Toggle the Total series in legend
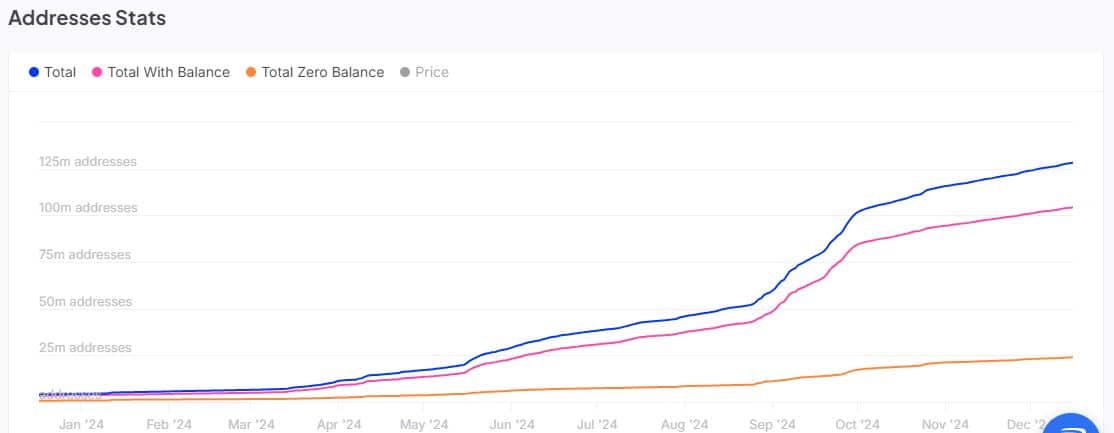 (59, 72)
